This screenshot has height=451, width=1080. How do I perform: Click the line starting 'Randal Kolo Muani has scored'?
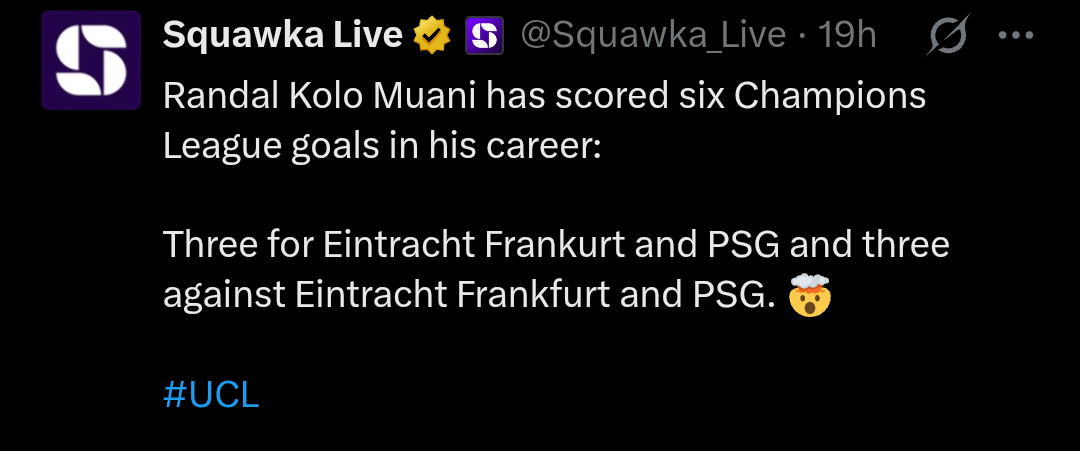pyautogui.click(x=543, y=97)
